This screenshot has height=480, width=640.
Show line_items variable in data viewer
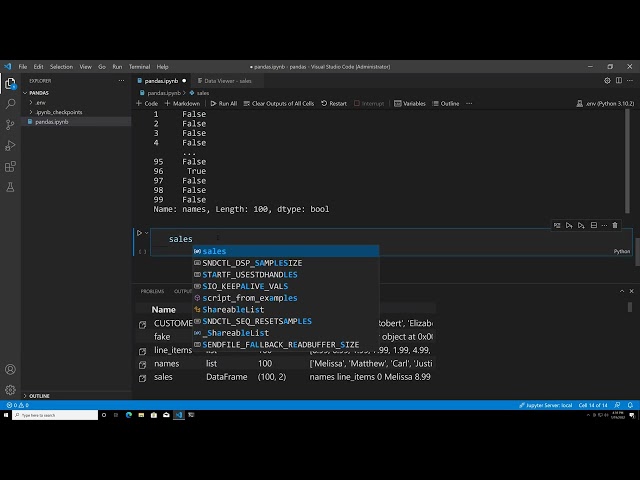point(142,351)
